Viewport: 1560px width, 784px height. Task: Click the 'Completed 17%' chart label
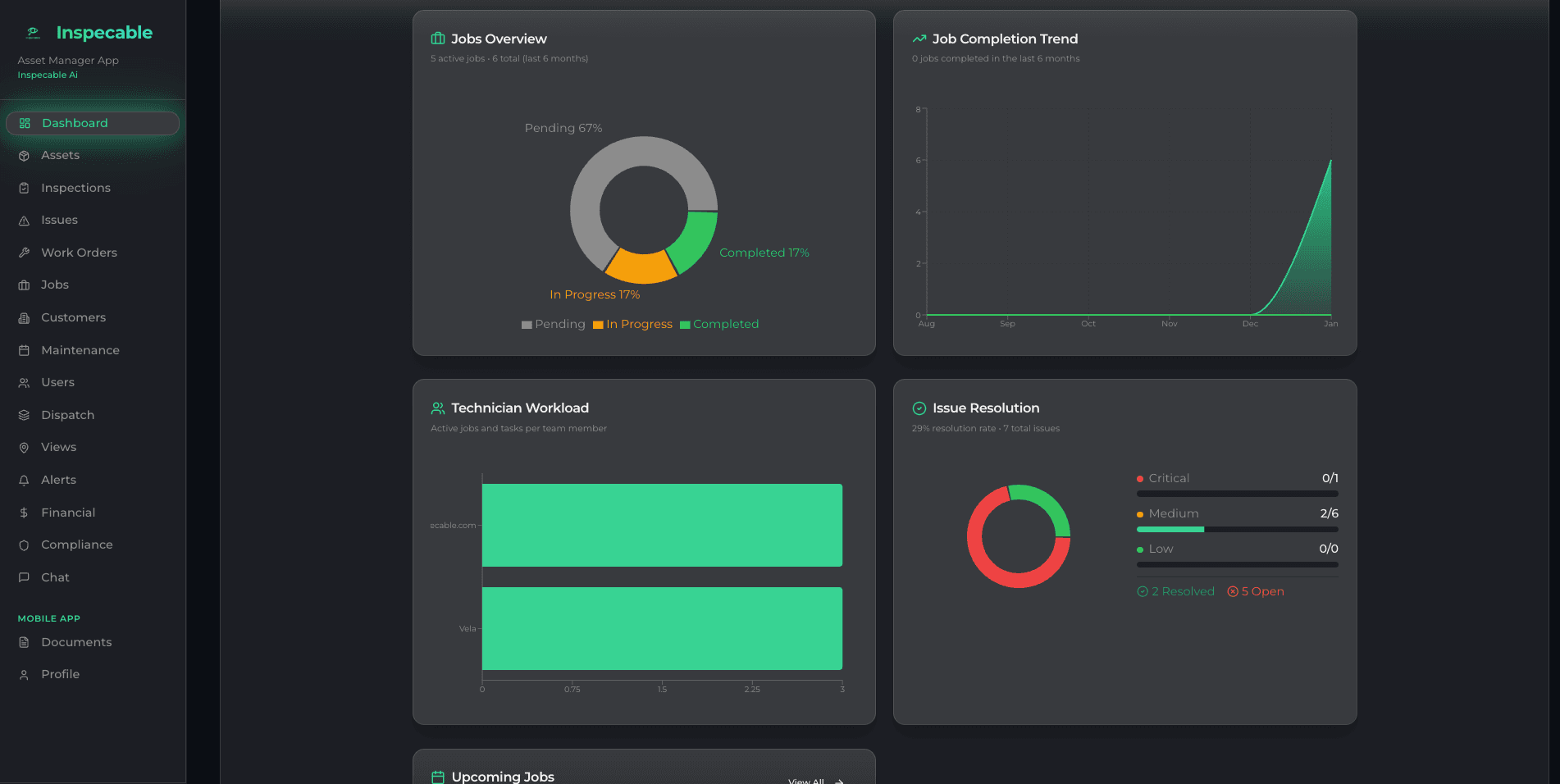point(764,253)
